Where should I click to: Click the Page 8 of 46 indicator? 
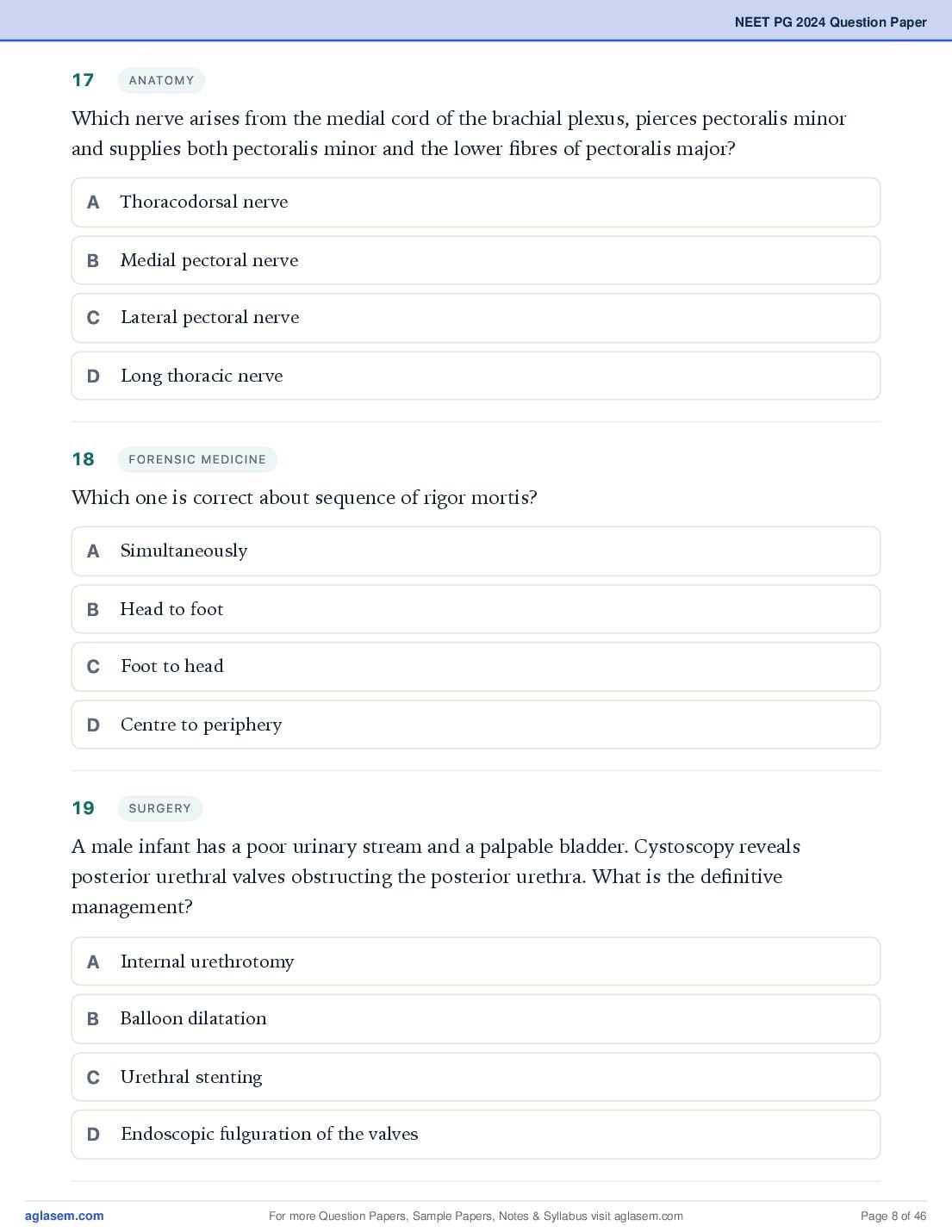click(x=893, y=1216)
